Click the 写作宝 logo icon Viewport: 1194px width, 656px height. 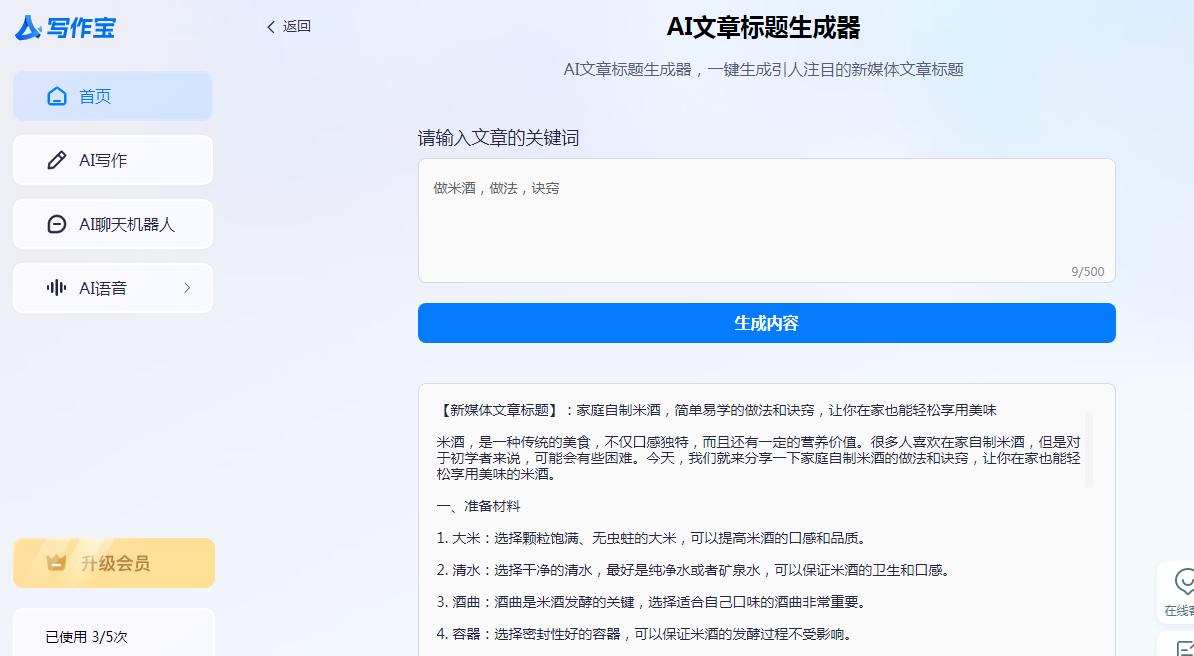pos(30,28)
